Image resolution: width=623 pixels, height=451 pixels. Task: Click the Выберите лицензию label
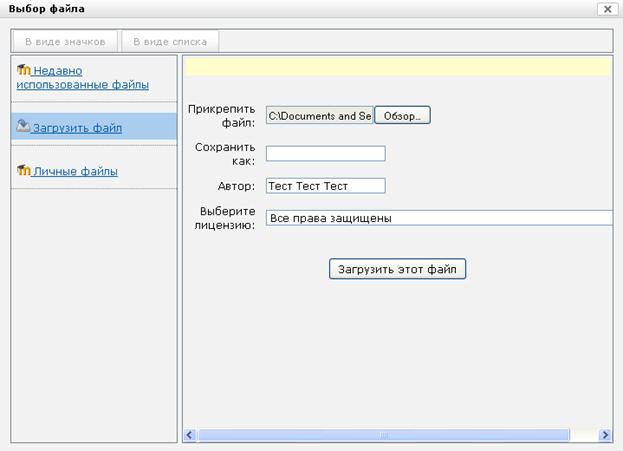point(224,218)
